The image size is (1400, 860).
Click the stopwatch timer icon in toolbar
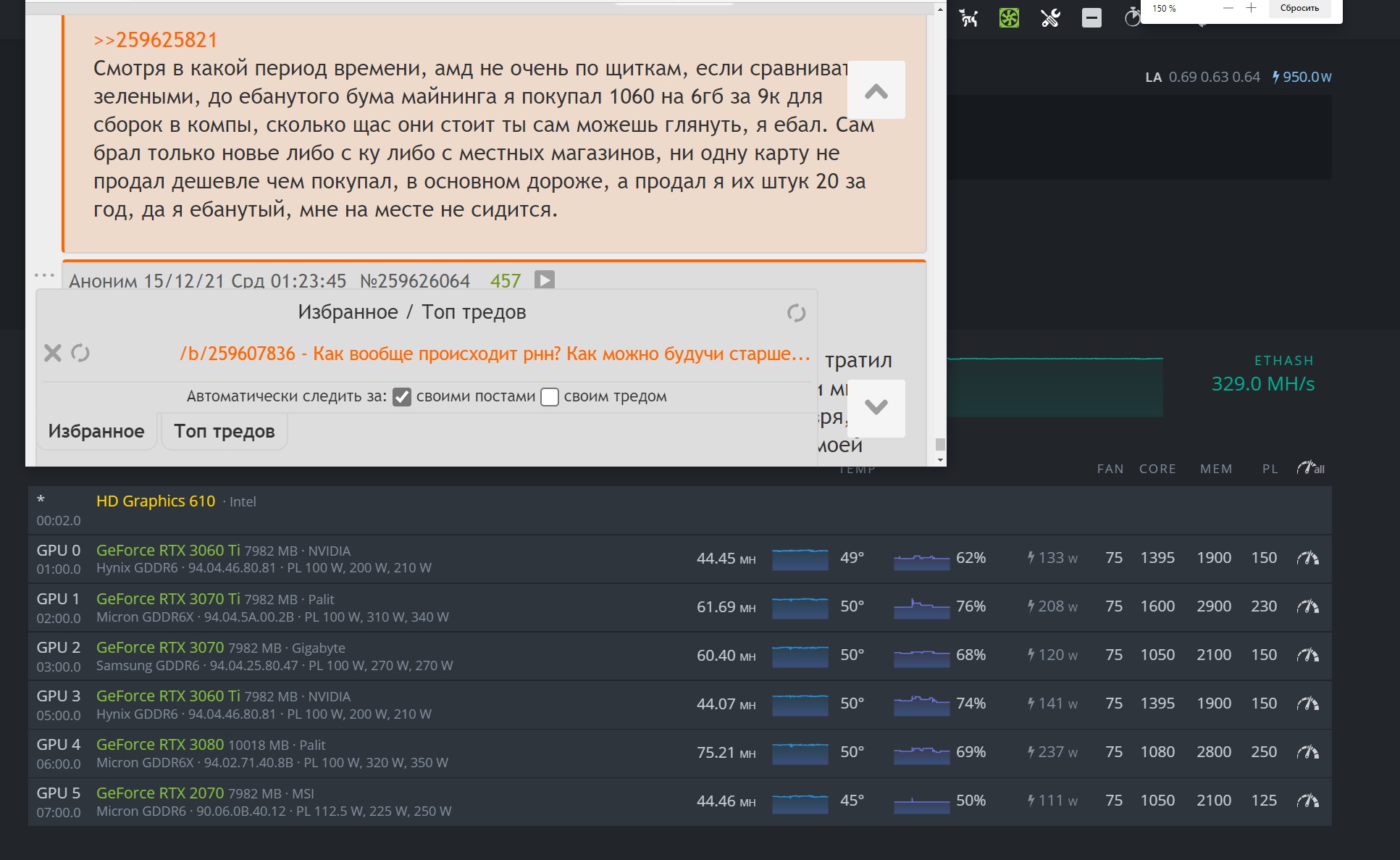coord(1132,17)
